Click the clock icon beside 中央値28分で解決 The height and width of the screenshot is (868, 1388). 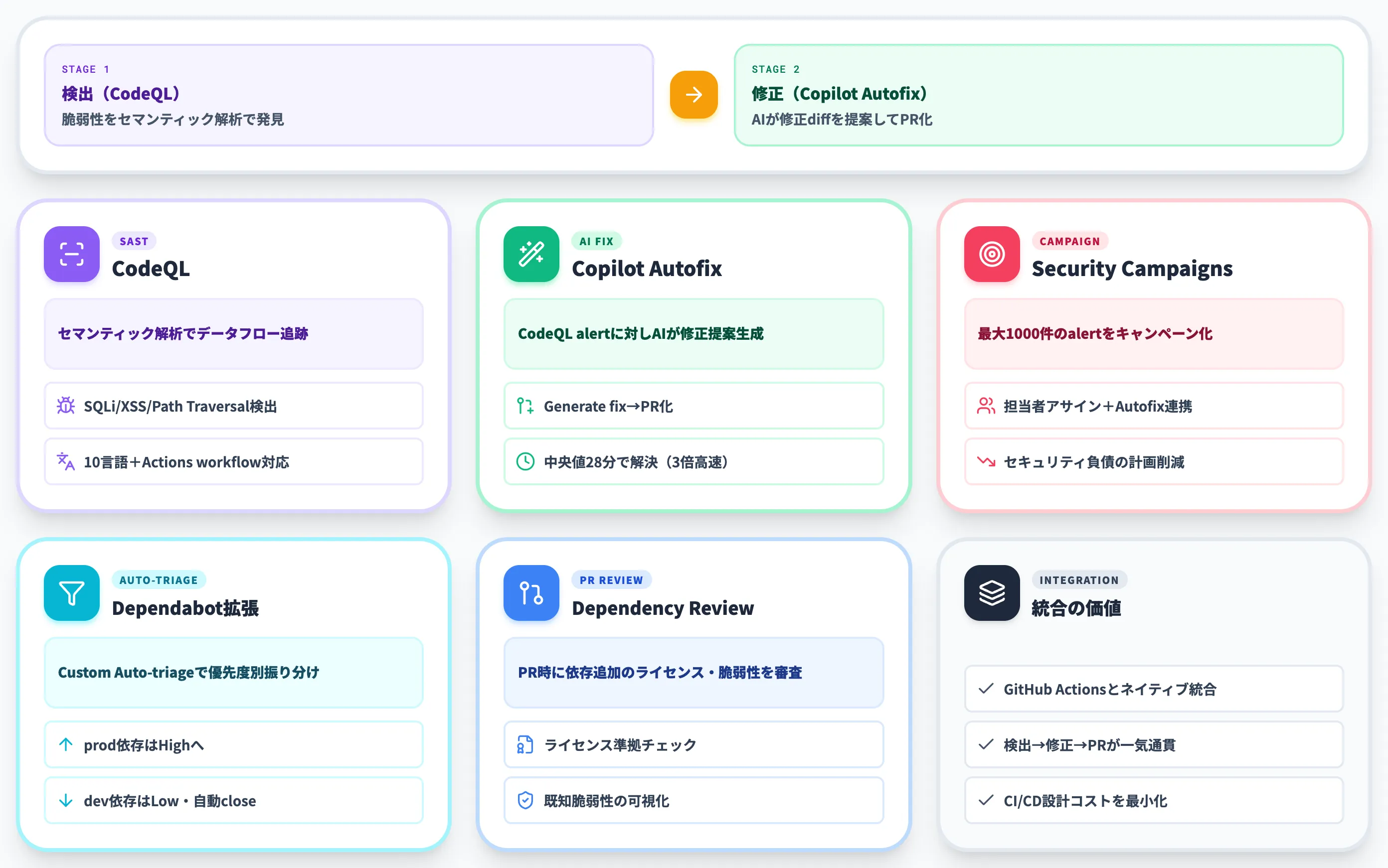click(x=525, y=461)
